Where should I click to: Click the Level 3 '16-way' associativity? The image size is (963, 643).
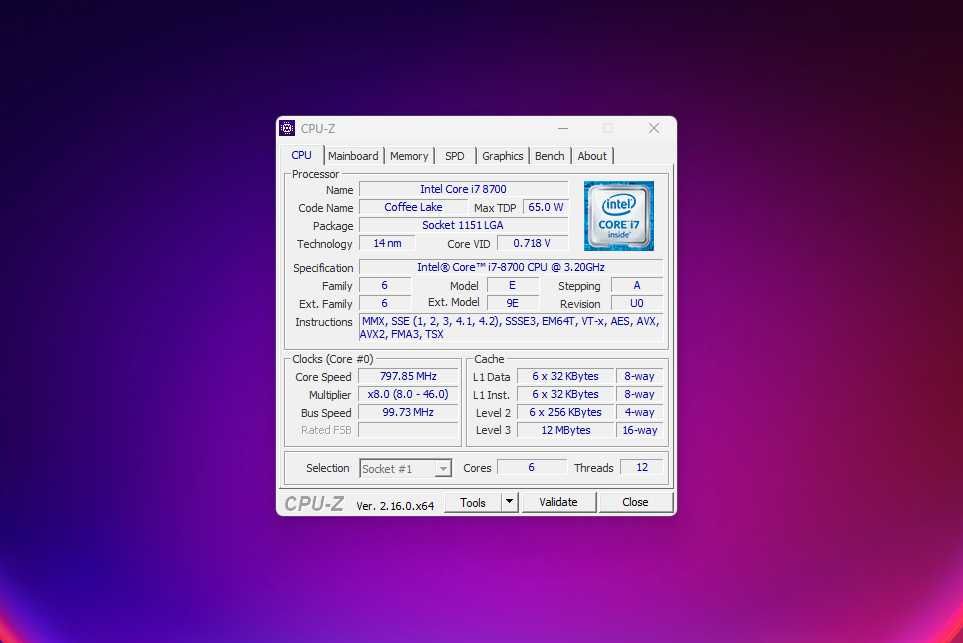click(639, 430)
